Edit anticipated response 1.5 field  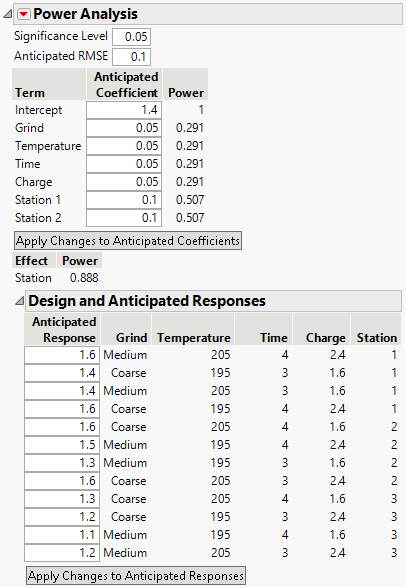[62, 445]
